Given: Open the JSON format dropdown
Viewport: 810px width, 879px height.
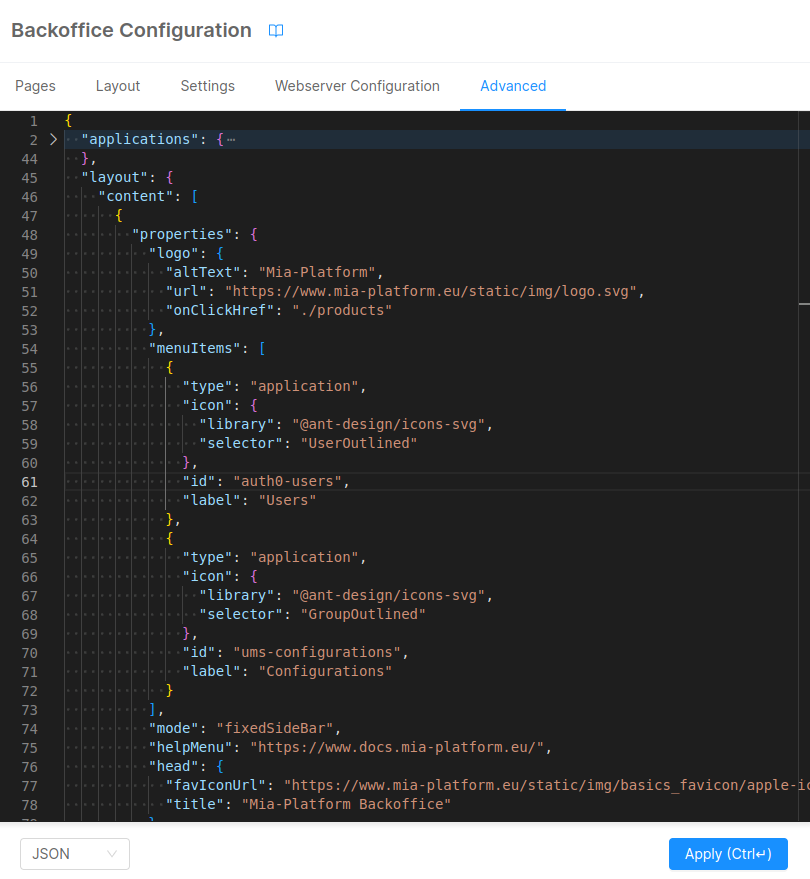Looking at the screenshot, I should [75, 854].
